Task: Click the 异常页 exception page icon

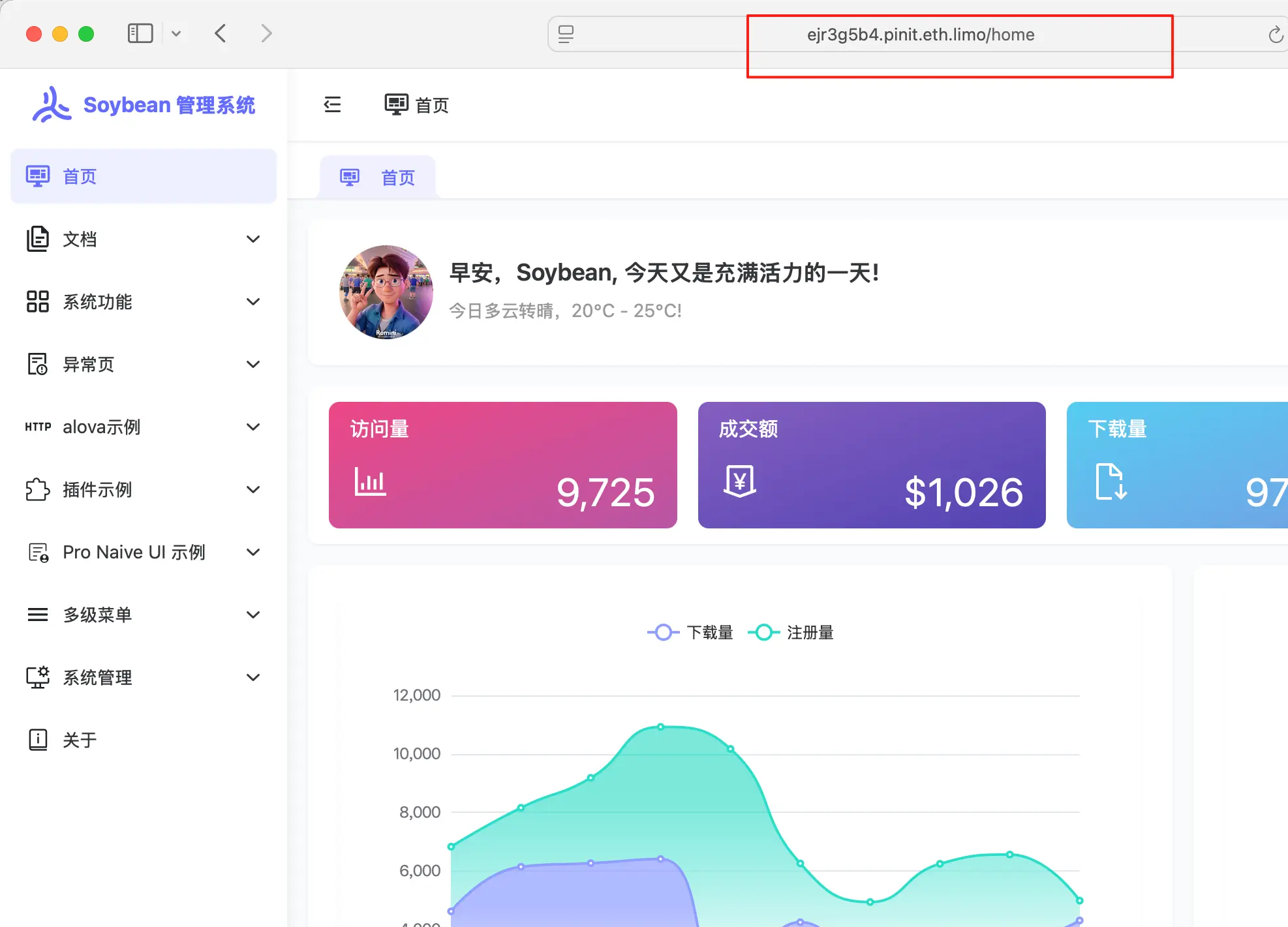Action: coord(37,364)
